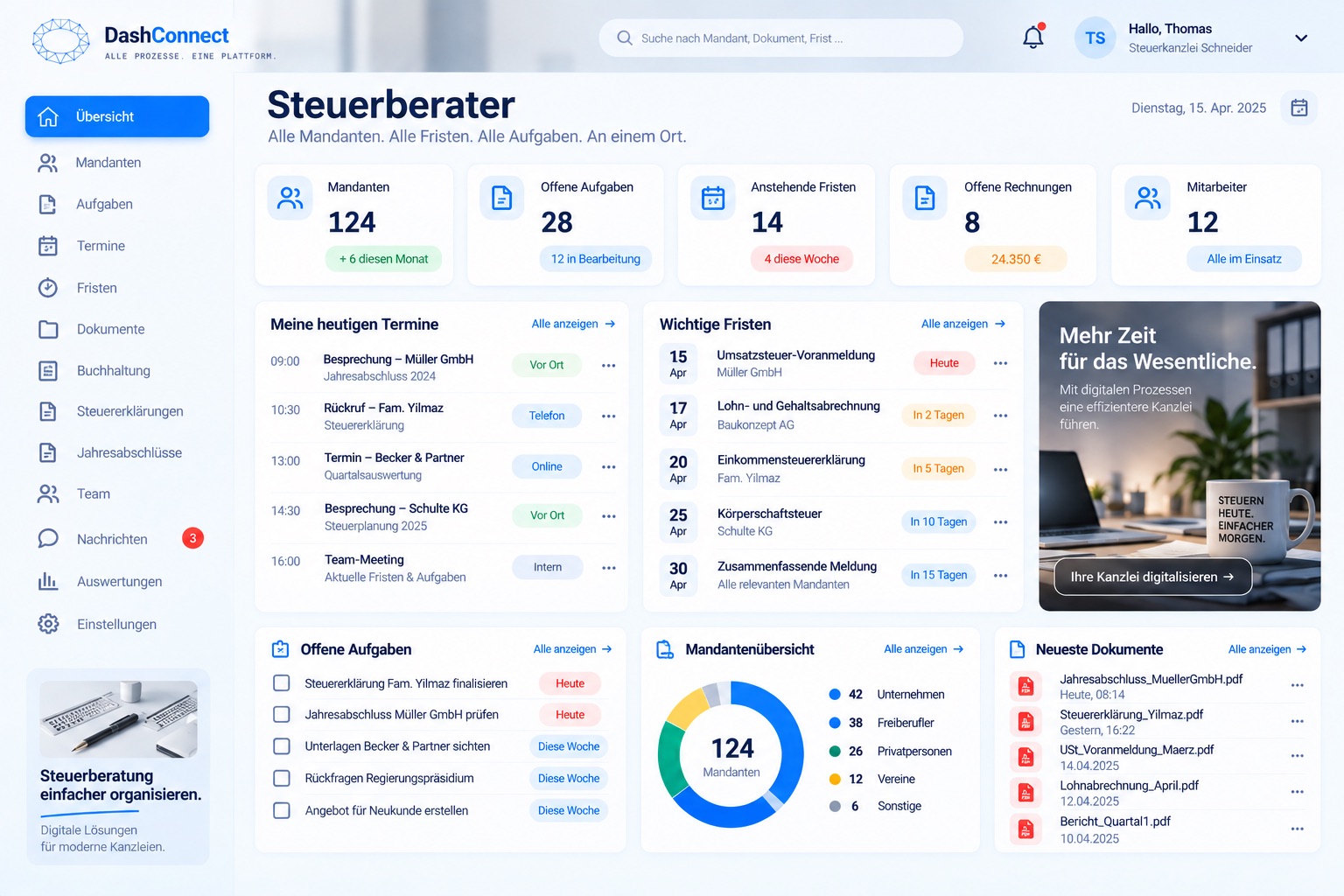Click the 'In 2 Tagen' deadline tag
1344x896 pixels.
938,416
